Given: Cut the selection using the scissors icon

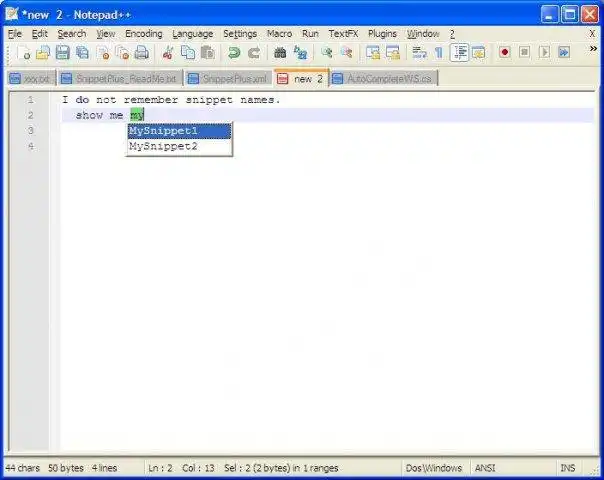Looking at the screenshot, I should [168, 52].
